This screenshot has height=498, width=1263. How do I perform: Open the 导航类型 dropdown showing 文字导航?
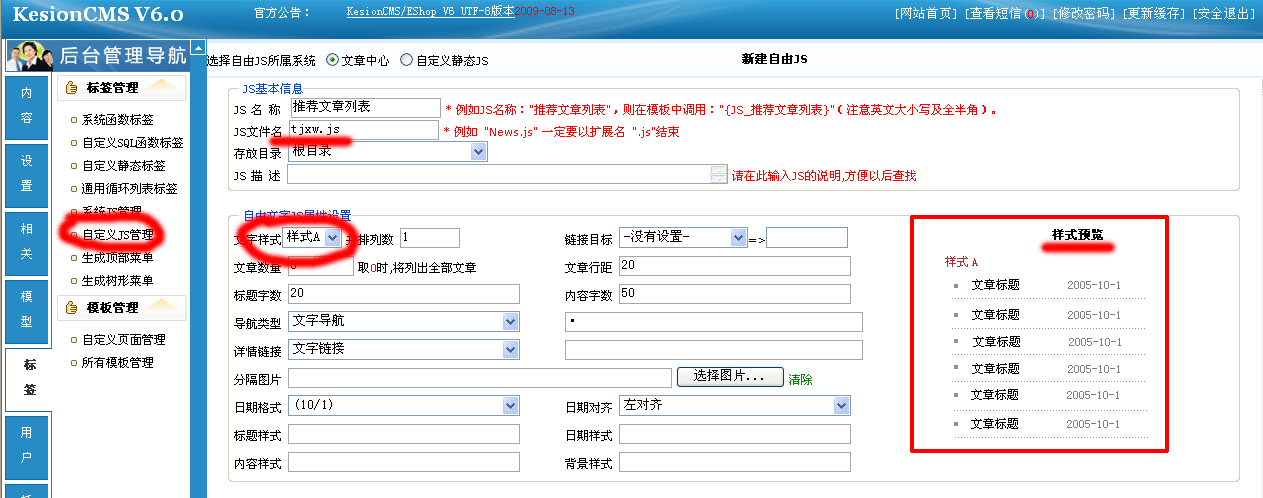coord(403,321)
